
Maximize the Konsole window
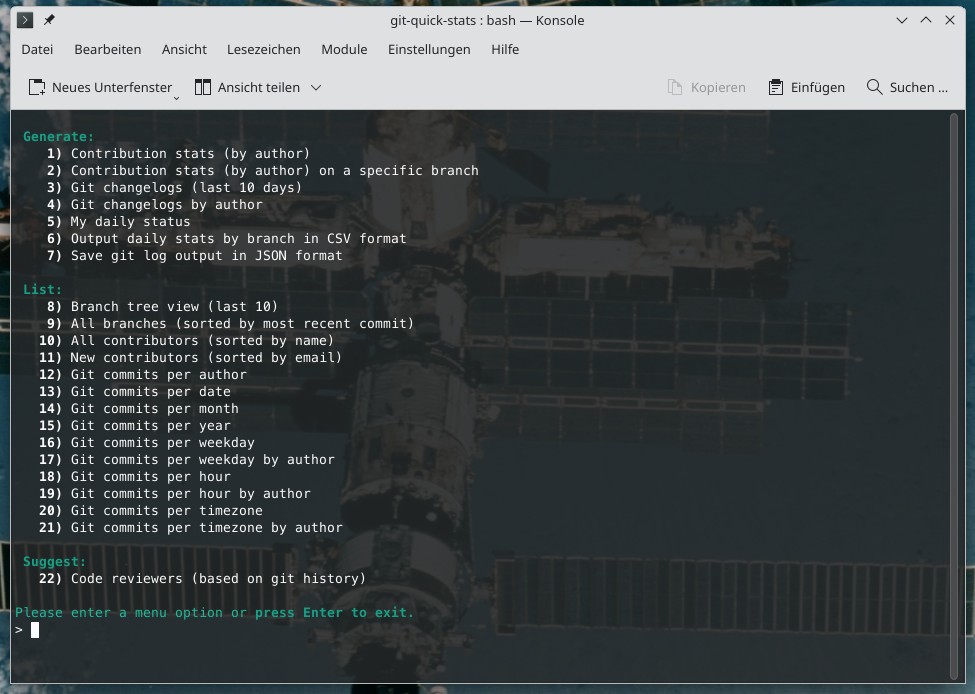click(926, 20)
